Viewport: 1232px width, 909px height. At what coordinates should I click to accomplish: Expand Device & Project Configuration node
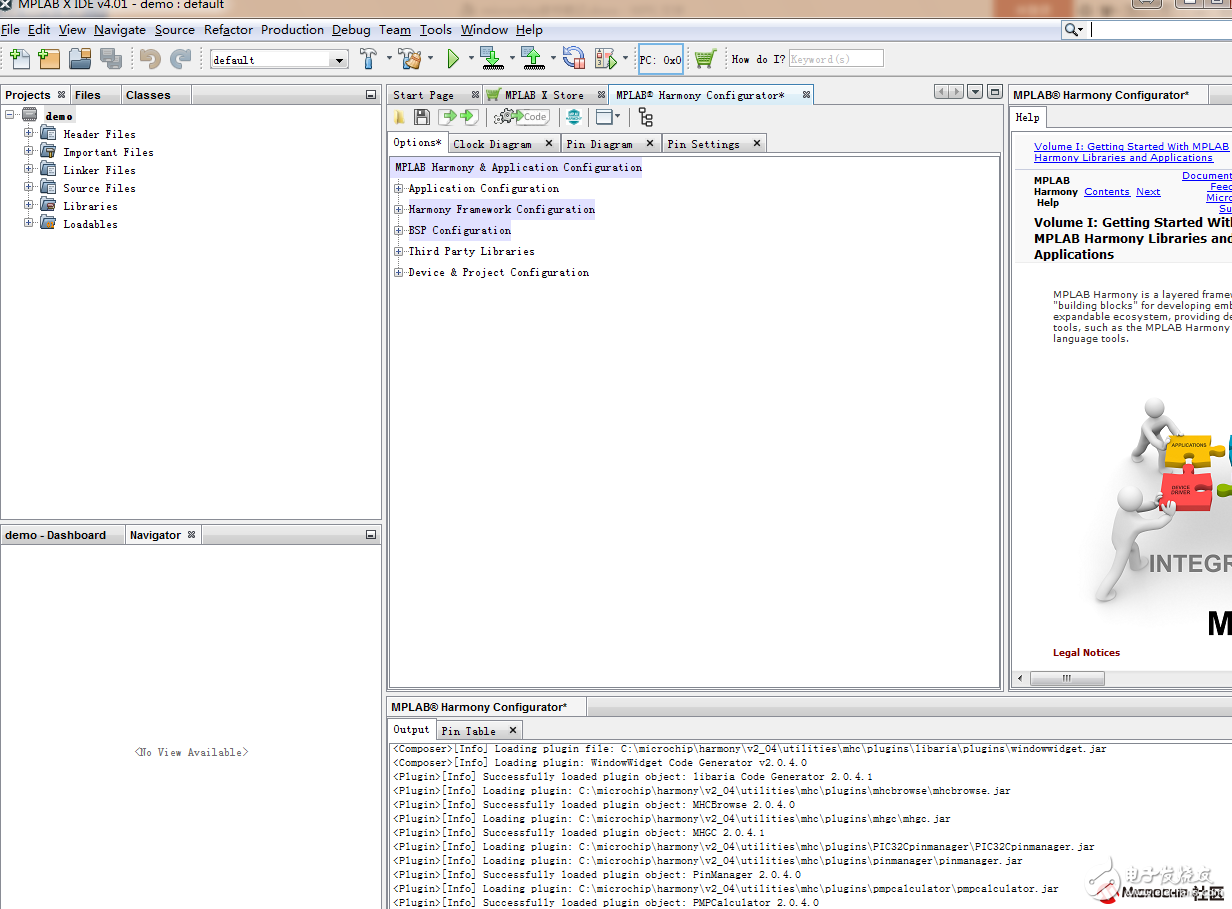[399, 272]
